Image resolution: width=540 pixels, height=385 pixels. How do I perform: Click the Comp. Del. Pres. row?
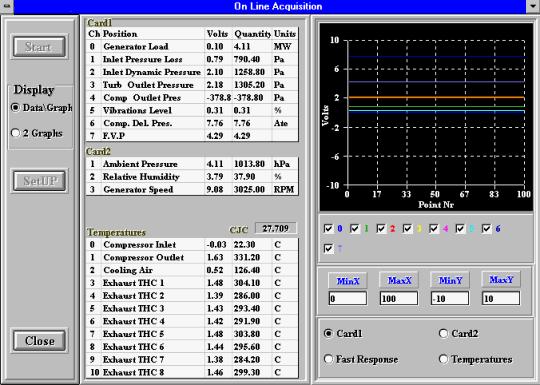pyautogui.click(x=192, y=123)
